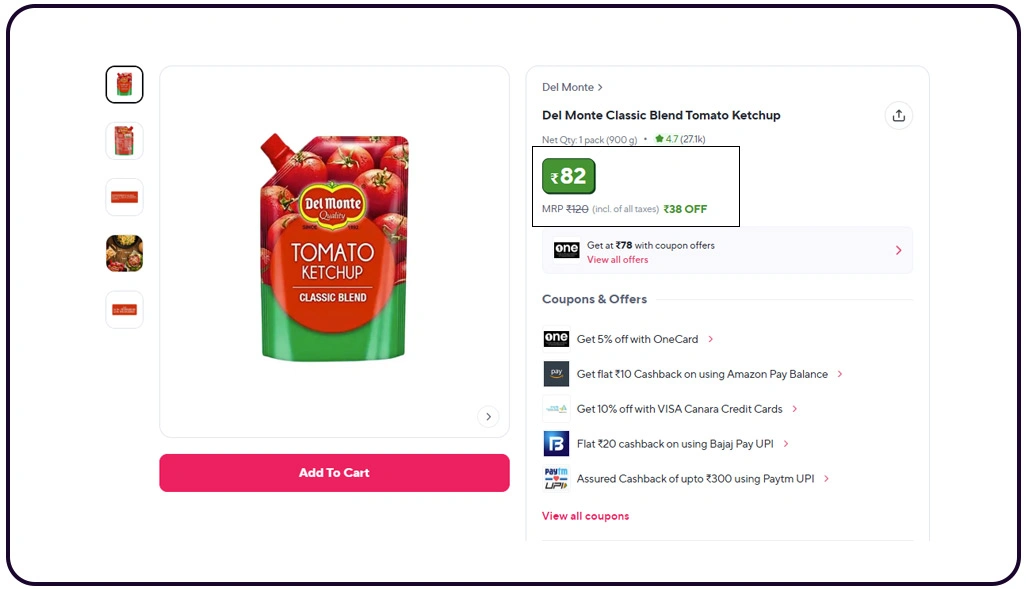Select the food dishes thumbnail image
The image size is (1026, 589).
click(x=124, y=253)
